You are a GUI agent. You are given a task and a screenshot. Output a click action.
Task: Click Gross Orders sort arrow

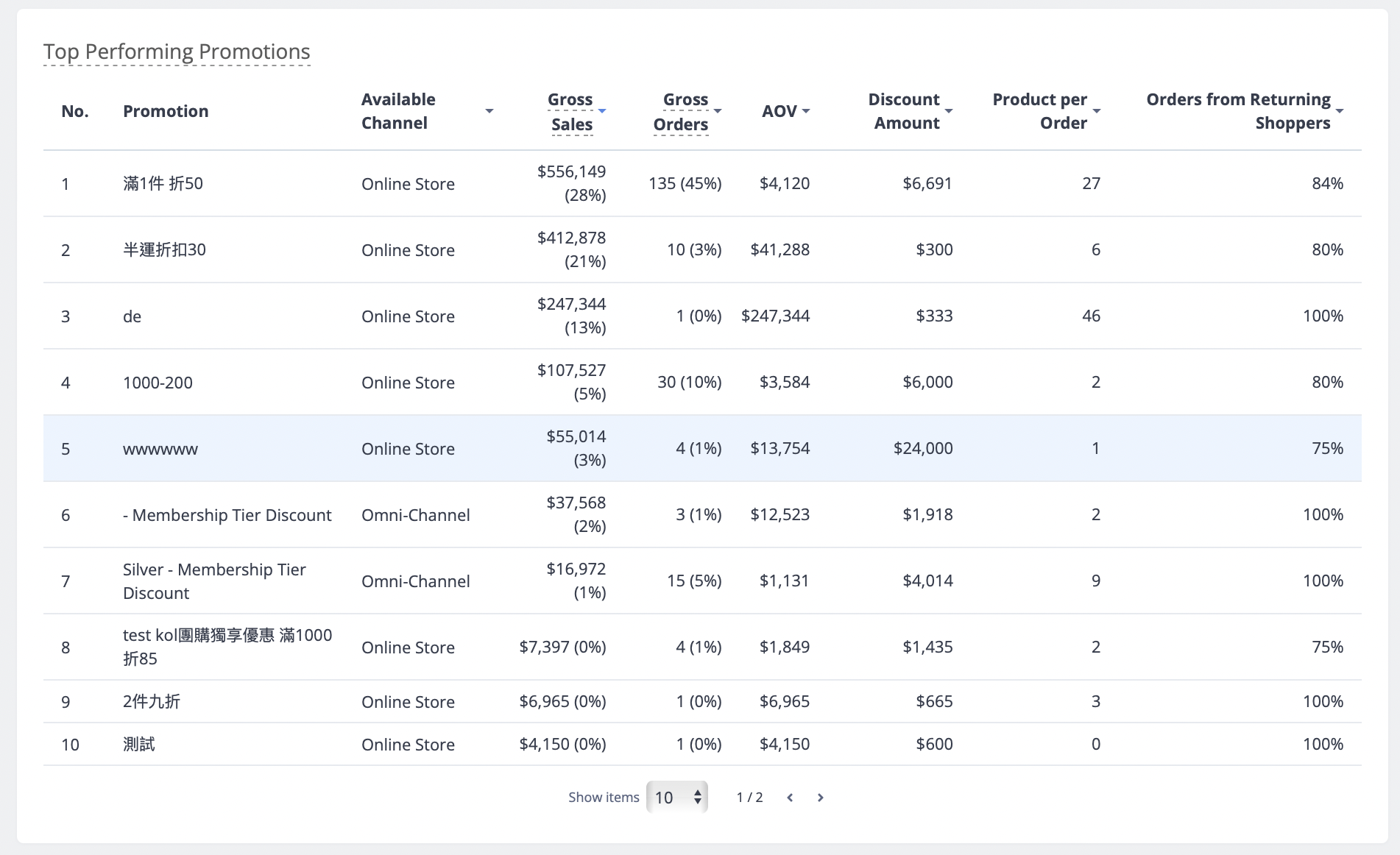click(718, 111)
